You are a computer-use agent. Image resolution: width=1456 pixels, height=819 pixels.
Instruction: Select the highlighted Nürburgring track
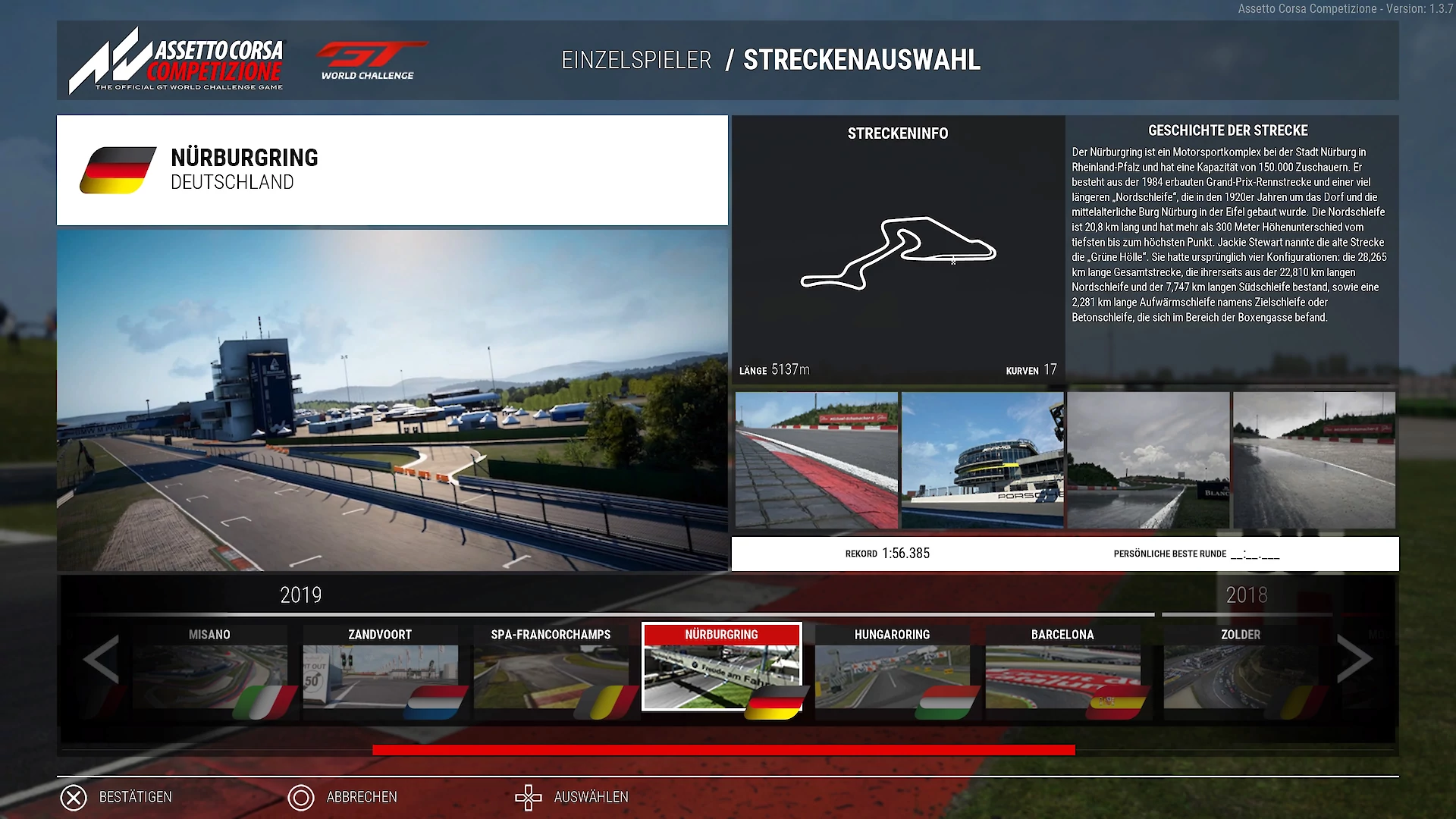(x=721, y=667)
